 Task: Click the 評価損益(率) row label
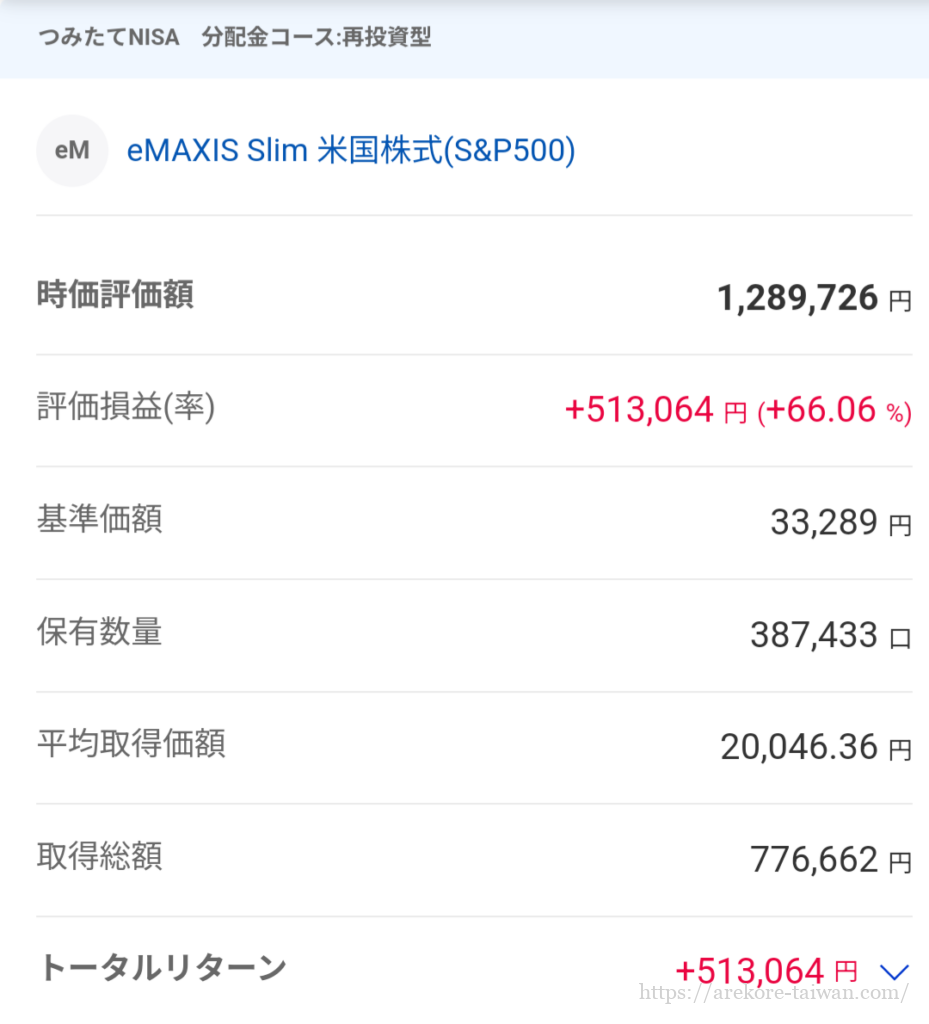click(x=126, y=407)
